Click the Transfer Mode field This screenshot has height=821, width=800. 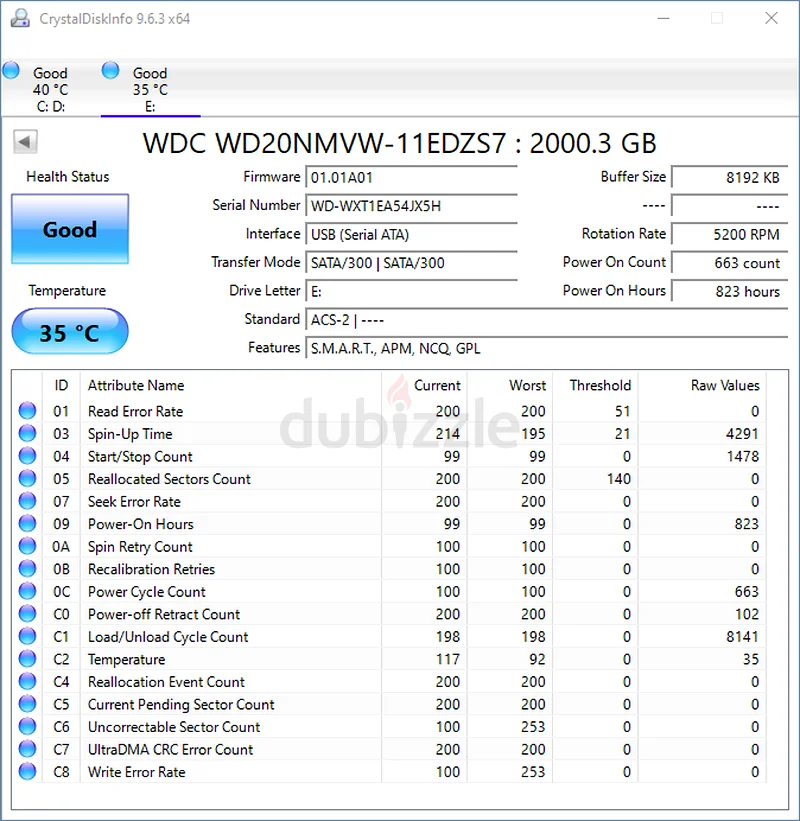pyautogui.click(x=412, y=262)
